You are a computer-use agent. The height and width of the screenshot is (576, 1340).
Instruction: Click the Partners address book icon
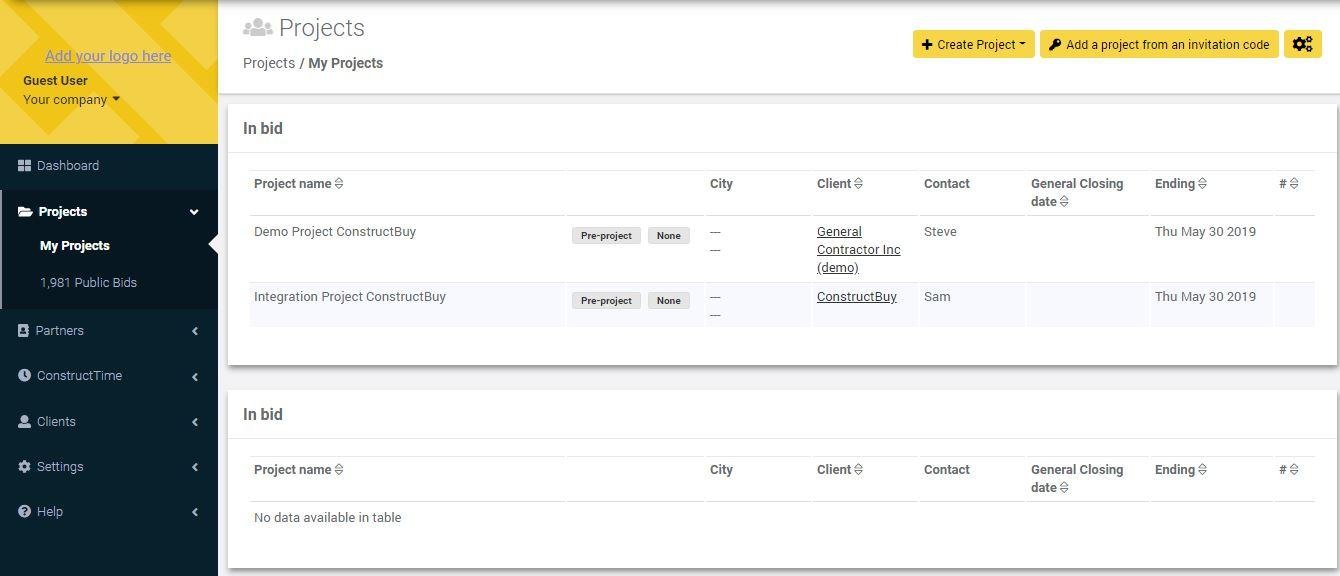24,331
